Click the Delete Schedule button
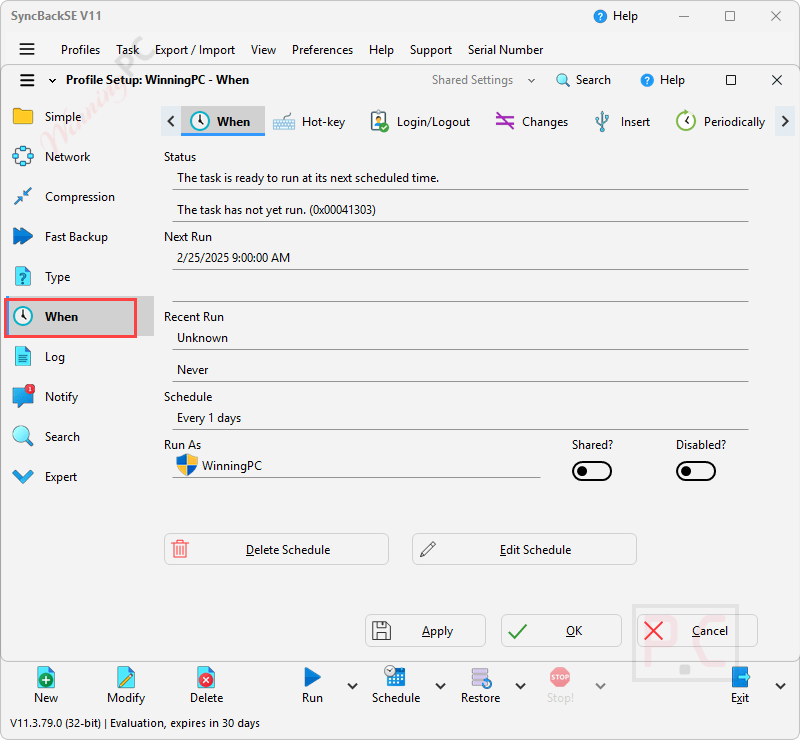Viewport: 800px width, 740px height. pos(276,549)
